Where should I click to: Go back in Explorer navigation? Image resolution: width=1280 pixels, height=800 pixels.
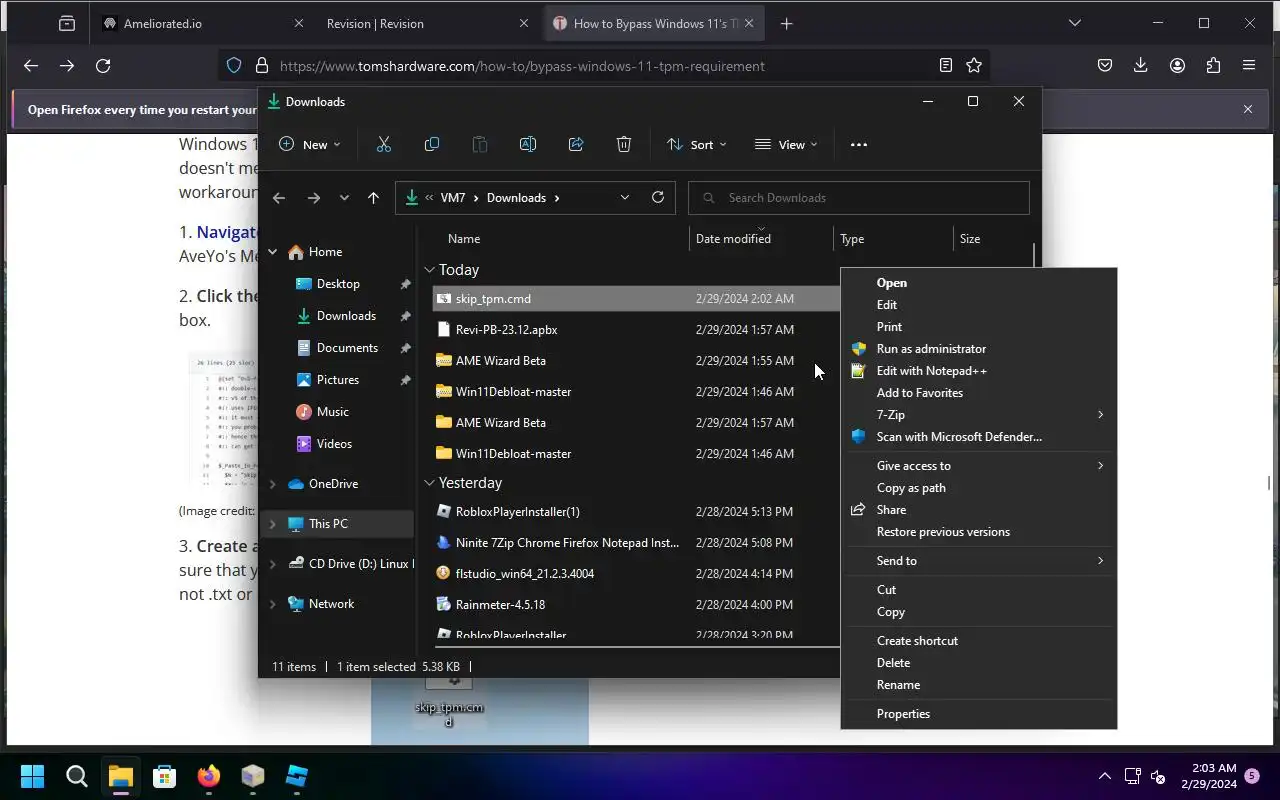pos(279,198)
